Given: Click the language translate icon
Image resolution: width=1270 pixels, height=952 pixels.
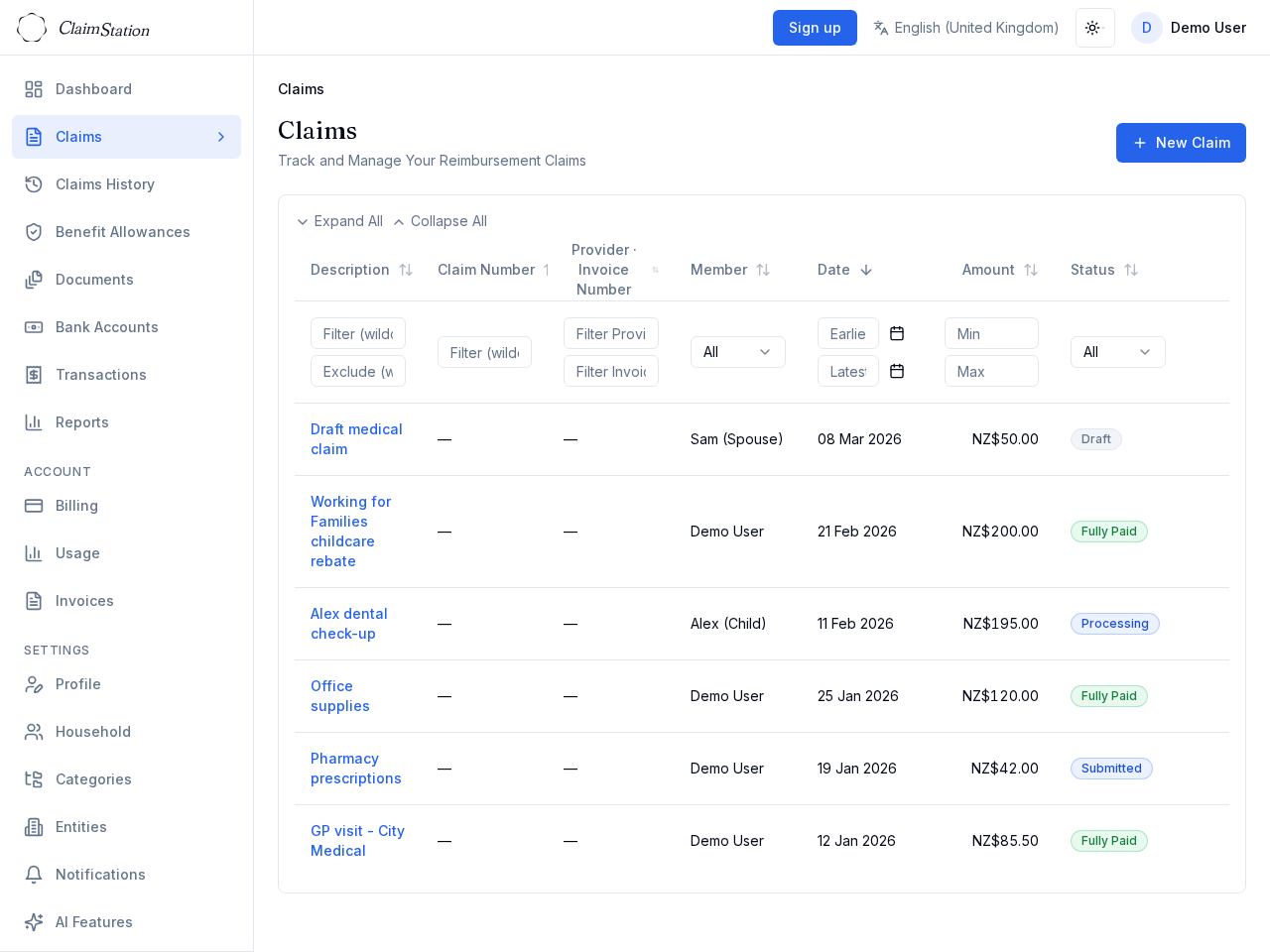Looking at the screenshot, I should point(881,28).
